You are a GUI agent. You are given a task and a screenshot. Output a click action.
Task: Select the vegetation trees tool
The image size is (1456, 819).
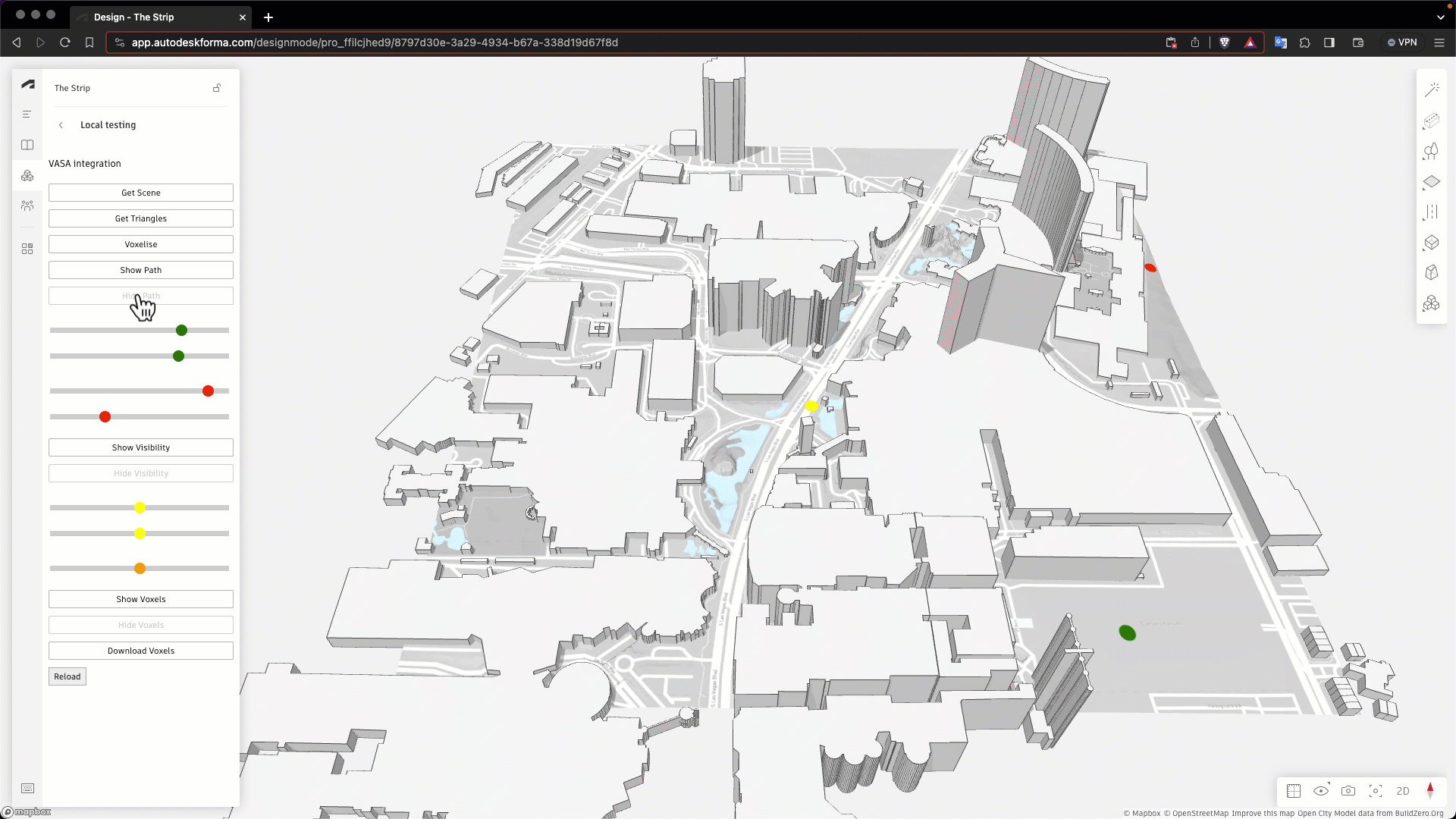pyautogui.click(x=1431, y=152)
